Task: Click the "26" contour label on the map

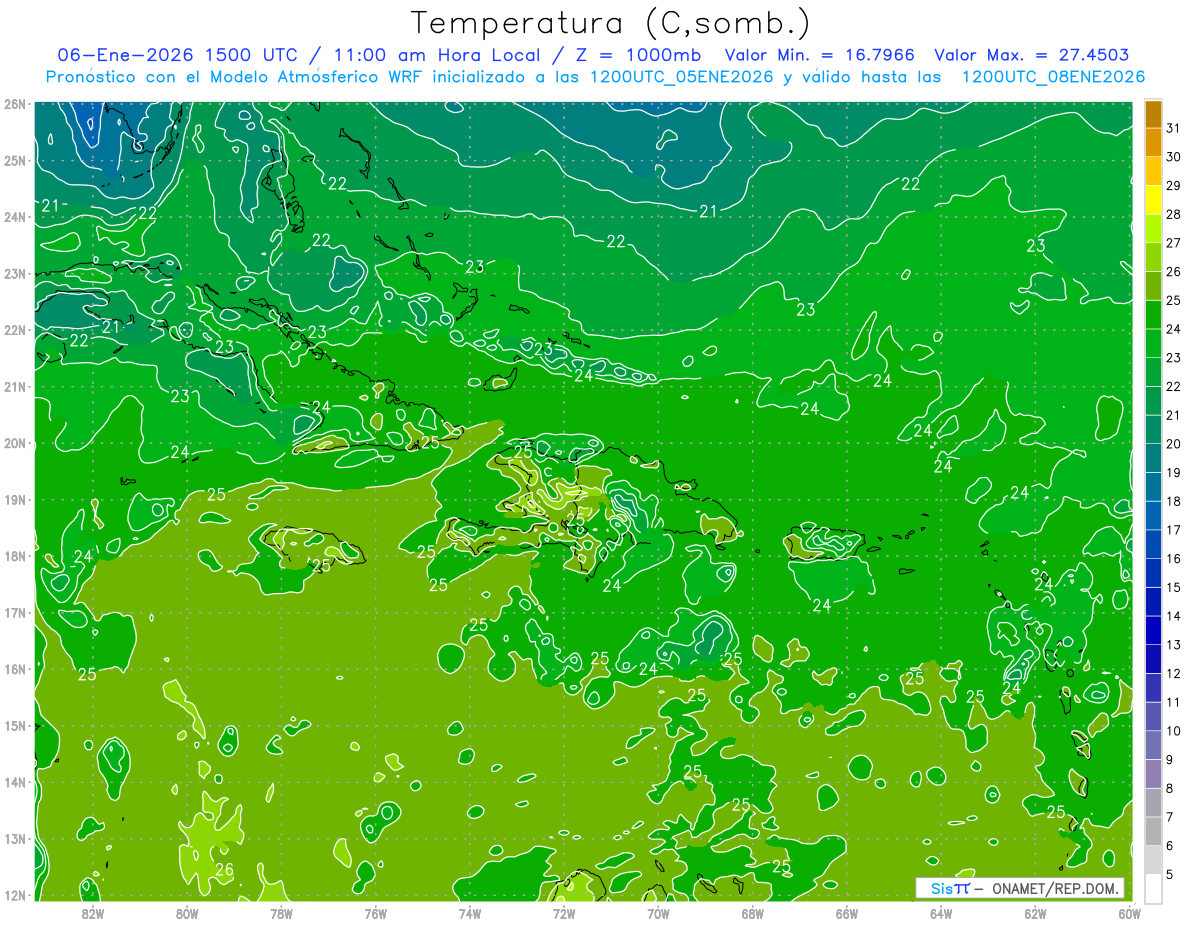Action: click(x=224, y=869)
